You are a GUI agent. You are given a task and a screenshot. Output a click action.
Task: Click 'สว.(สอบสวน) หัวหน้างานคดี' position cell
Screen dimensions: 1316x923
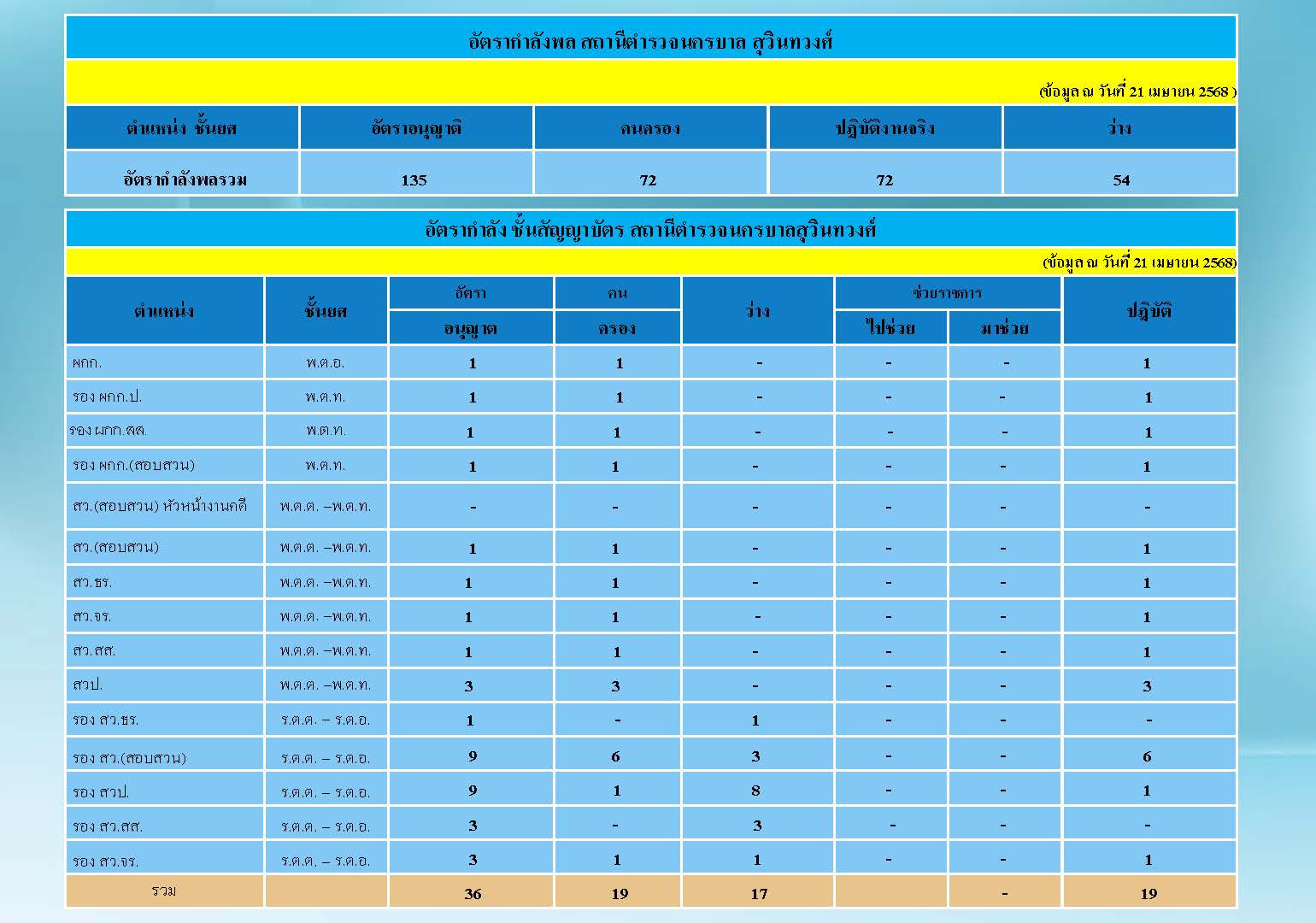pos(160,506)
